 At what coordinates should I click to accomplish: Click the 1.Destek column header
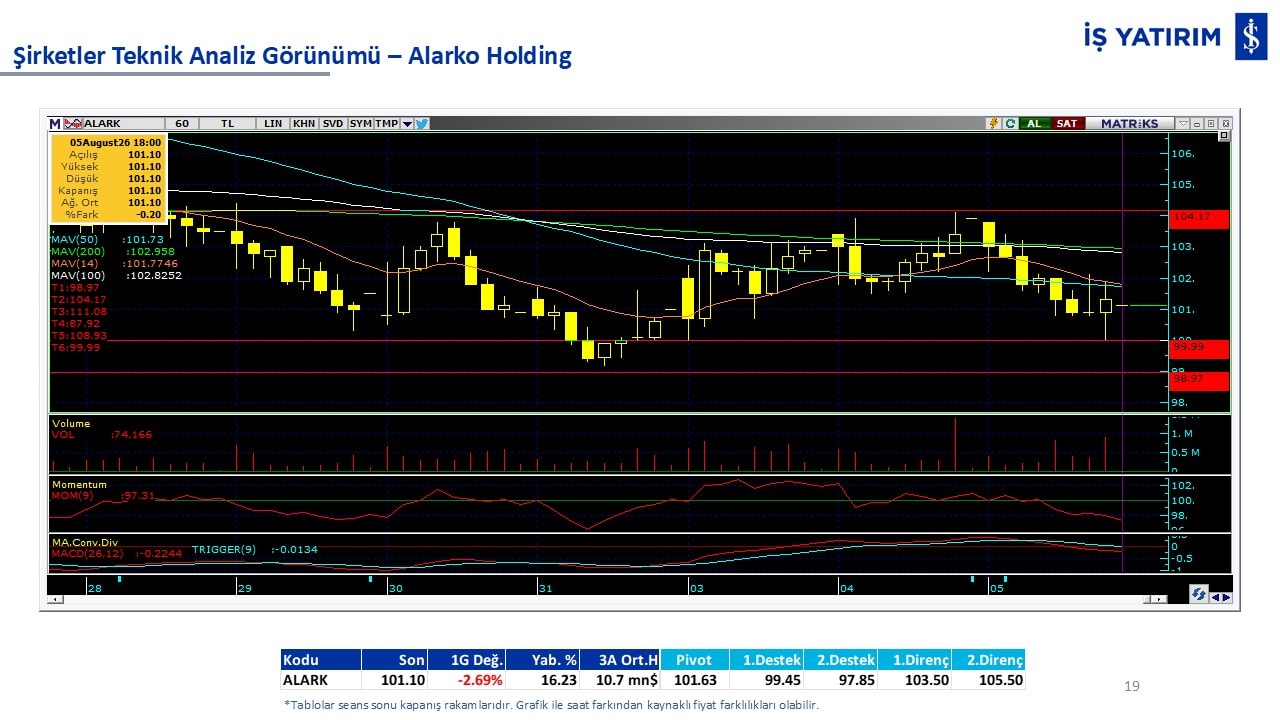tap(765, 660)
